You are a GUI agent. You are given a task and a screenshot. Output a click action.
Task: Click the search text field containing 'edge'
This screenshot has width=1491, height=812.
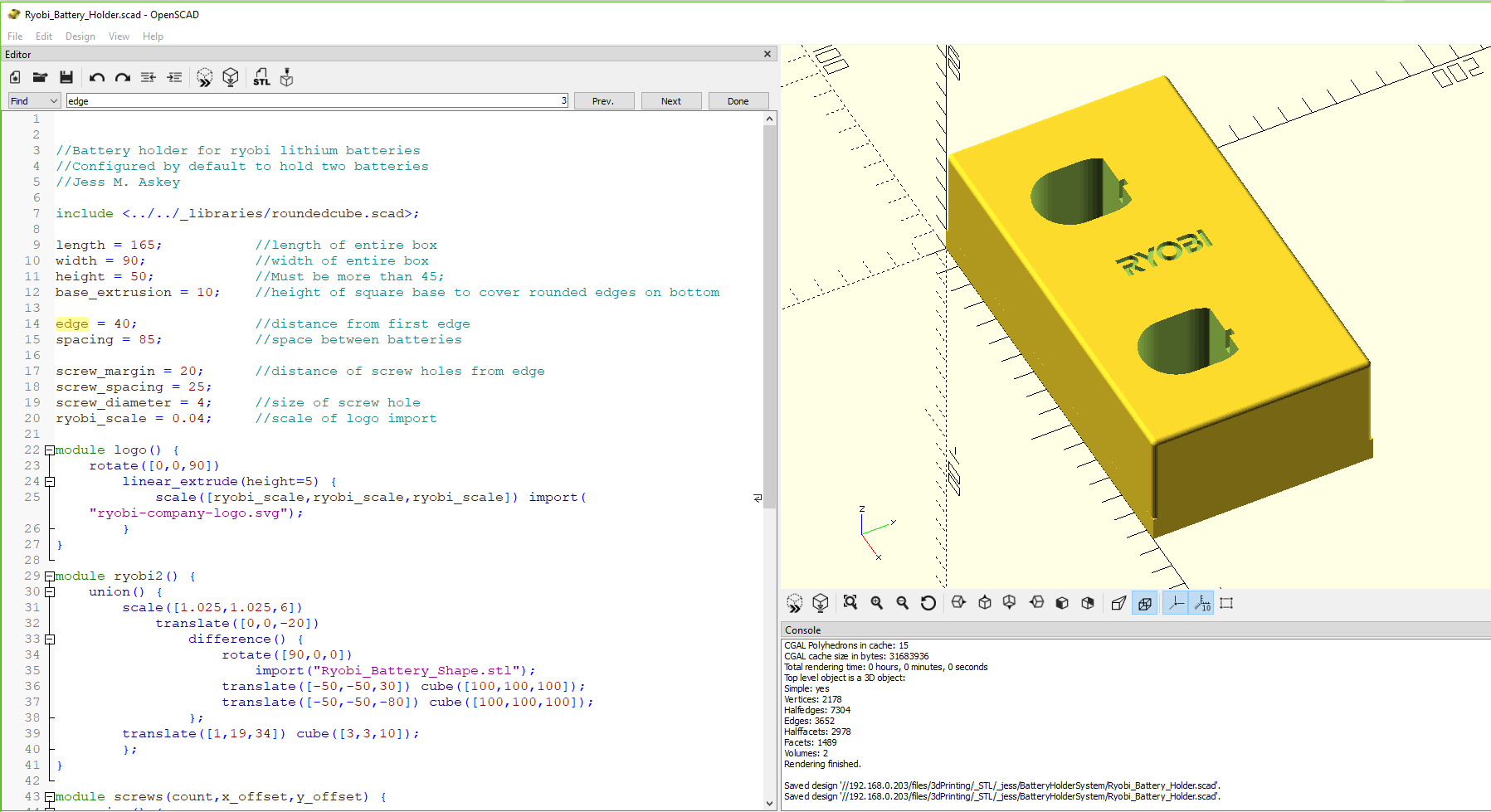coord(315,101)
